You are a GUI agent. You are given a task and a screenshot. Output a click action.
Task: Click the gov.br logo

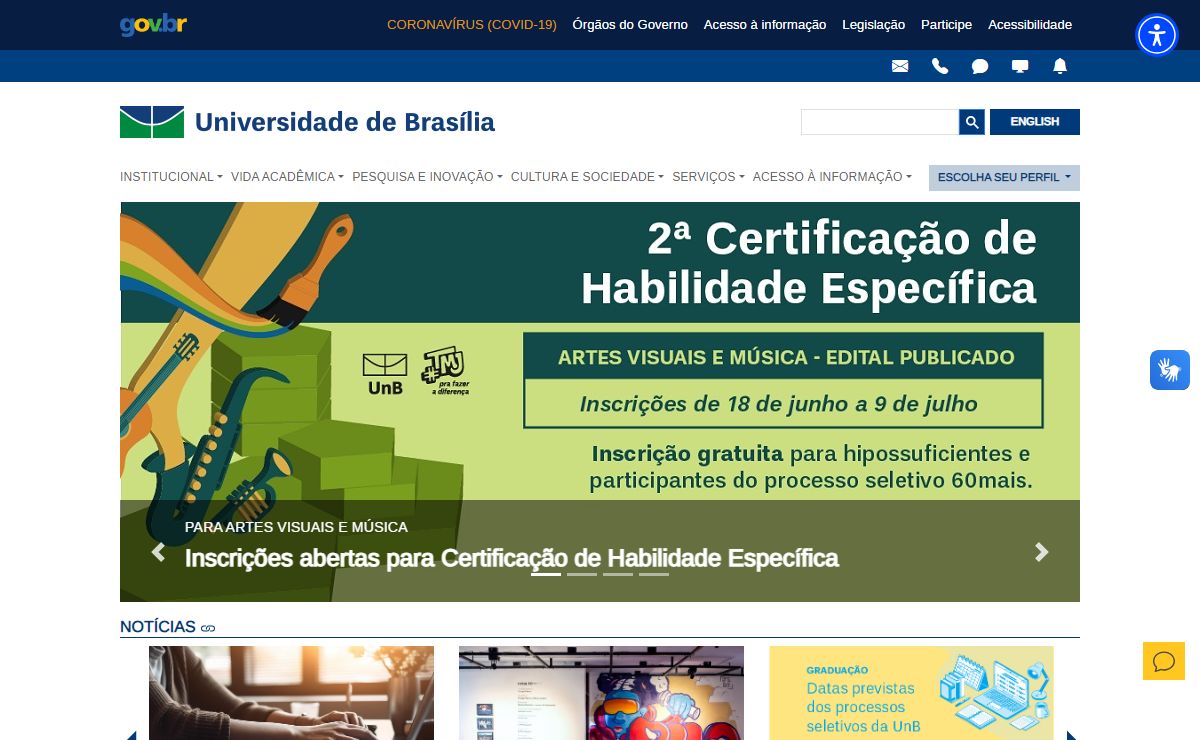click(153, 25)
